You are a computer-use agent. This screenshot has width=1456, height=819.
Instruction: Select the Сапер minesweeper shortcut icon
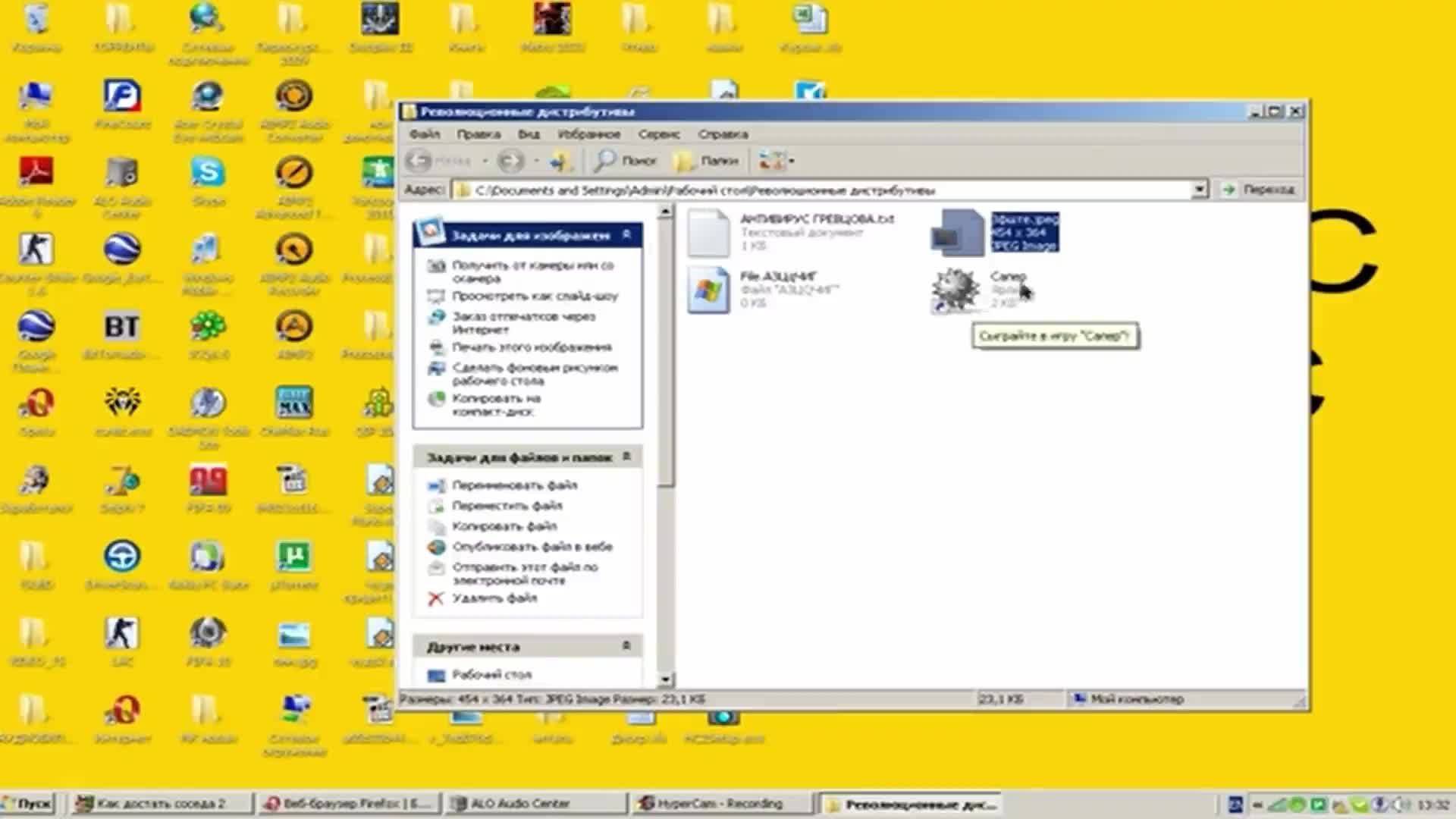click(955, 290)
